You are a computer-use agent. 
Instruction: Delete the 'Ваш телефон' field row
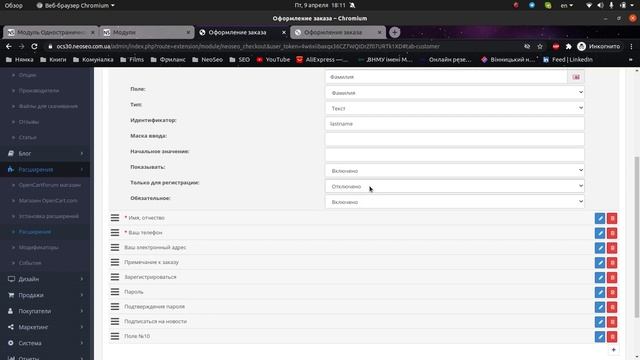pos(612,233)
